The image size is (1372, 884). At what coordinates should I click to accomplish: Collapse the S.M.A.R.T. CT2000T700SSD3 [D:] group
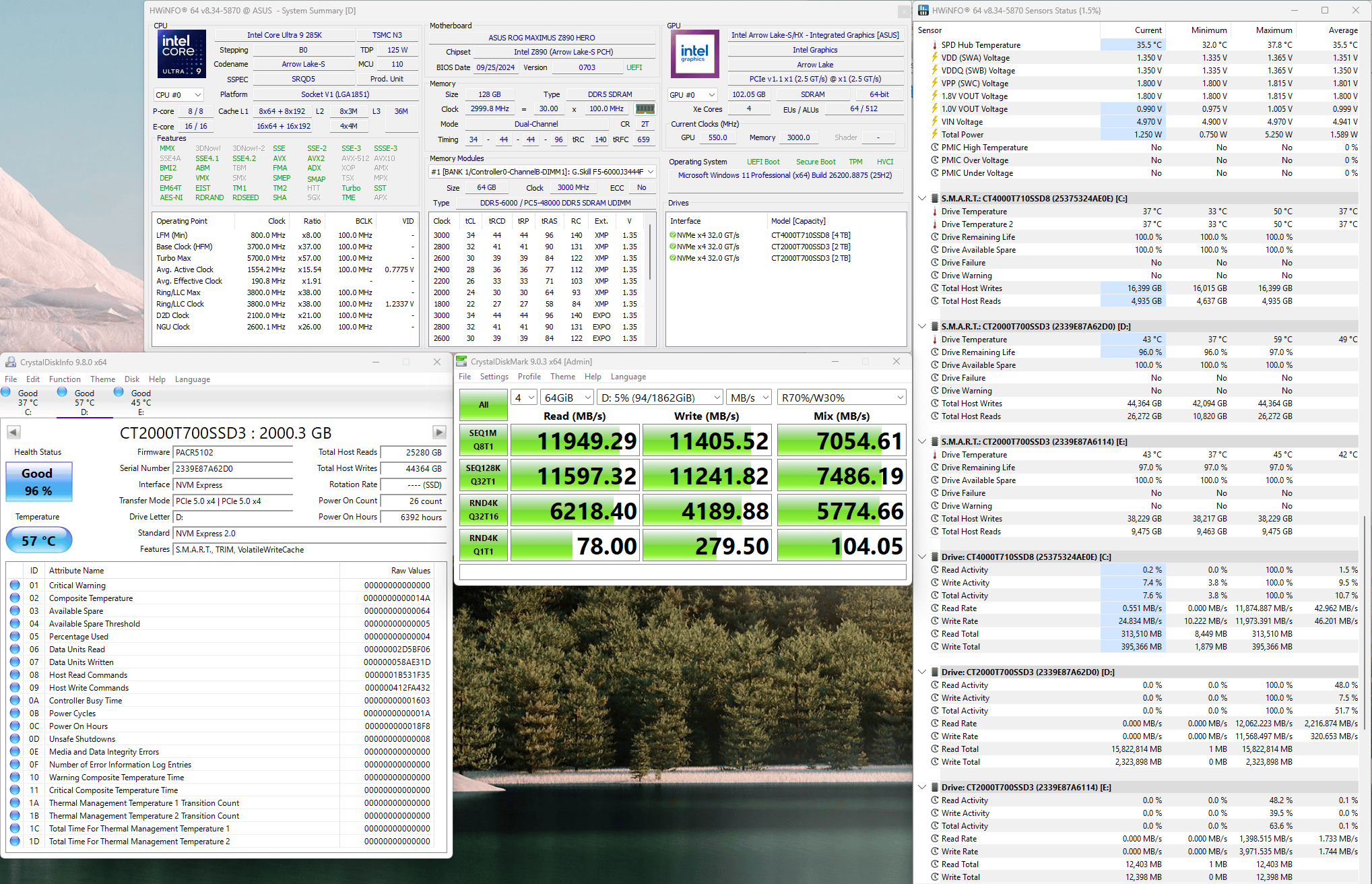pos(922,327)
